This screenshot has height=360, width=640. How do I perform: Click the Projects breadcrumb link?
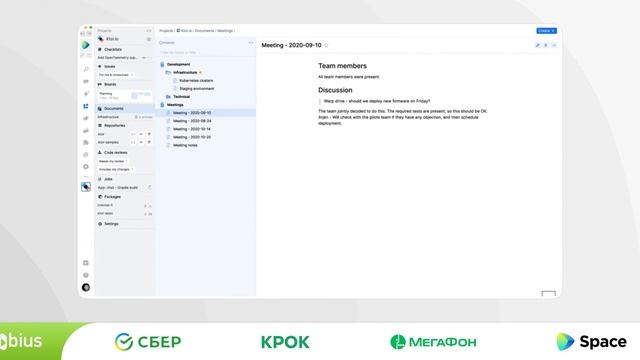(166, 31)
